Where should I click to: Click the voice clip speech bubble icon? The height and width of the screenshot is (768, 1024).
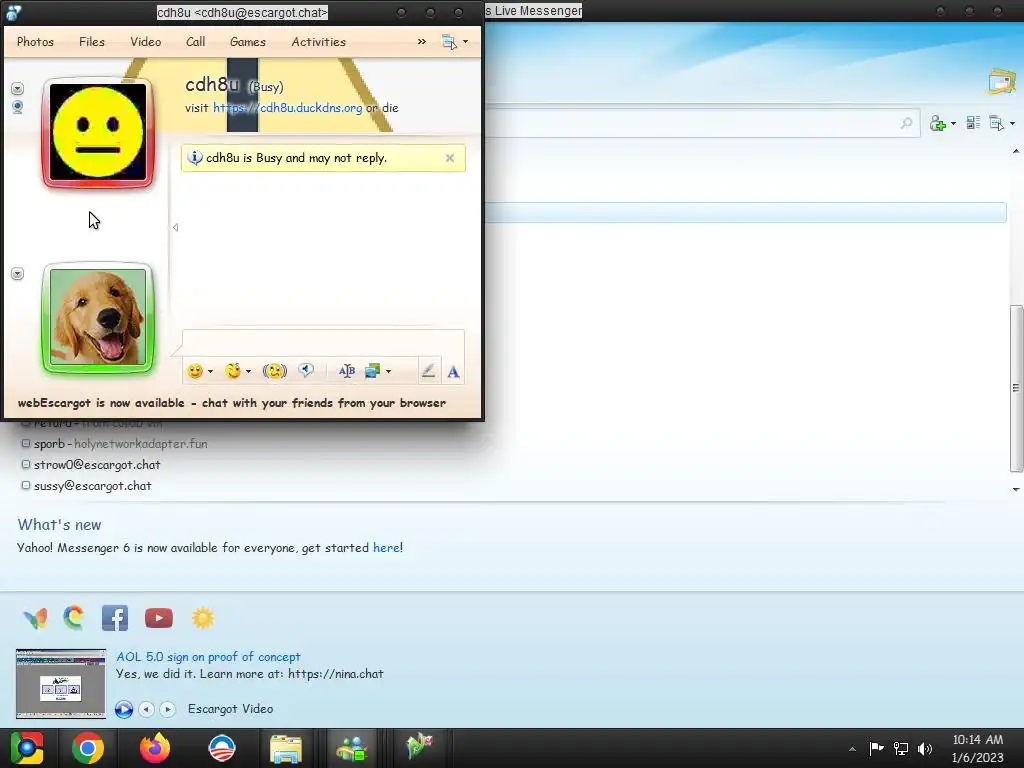pos(306,371)
